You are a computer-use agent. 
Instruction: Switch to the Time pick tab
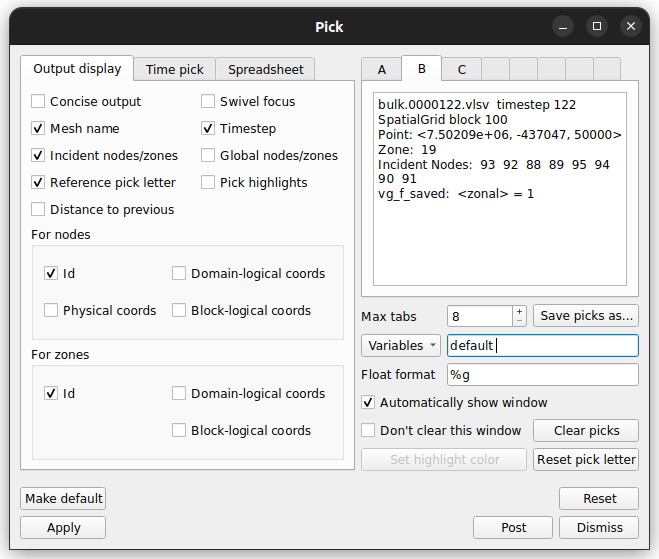[x=175, y=69]
